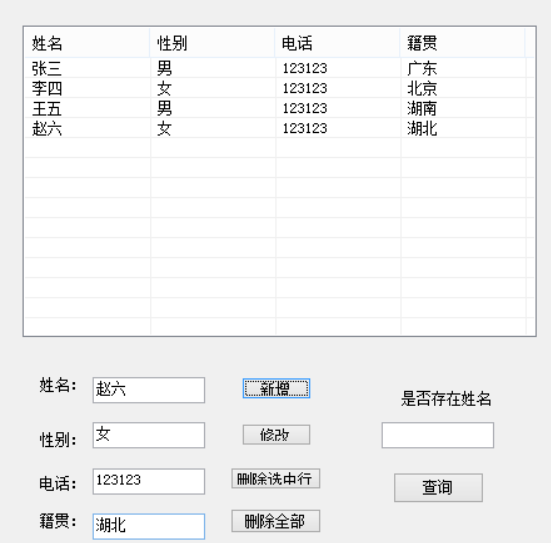Select the 李四 row in the list
This screenshot has width=551, height=543.
point(279,88)
